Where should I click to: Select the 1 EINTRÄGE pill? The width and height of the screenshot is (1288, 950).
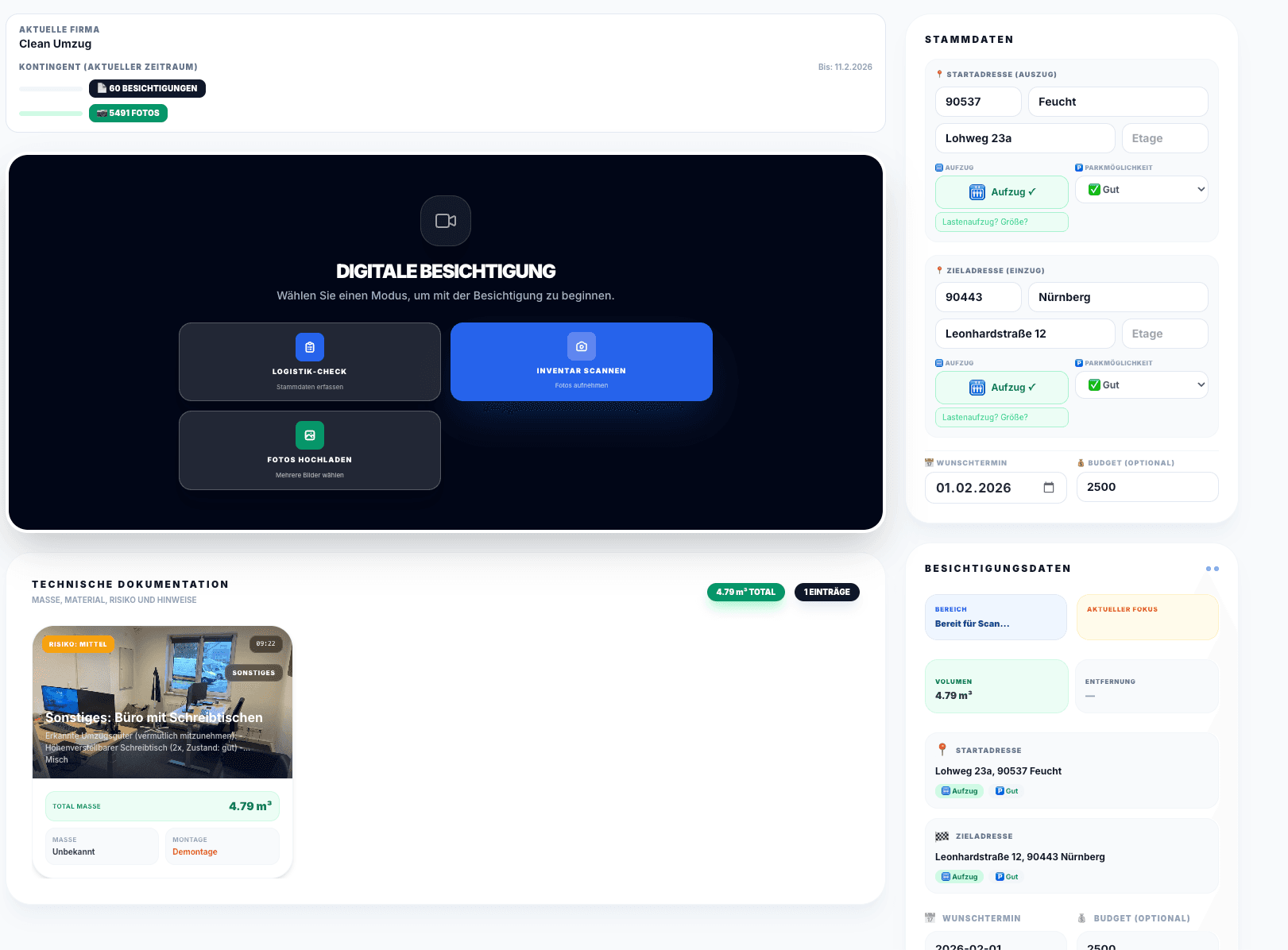[x=826, y=592]
